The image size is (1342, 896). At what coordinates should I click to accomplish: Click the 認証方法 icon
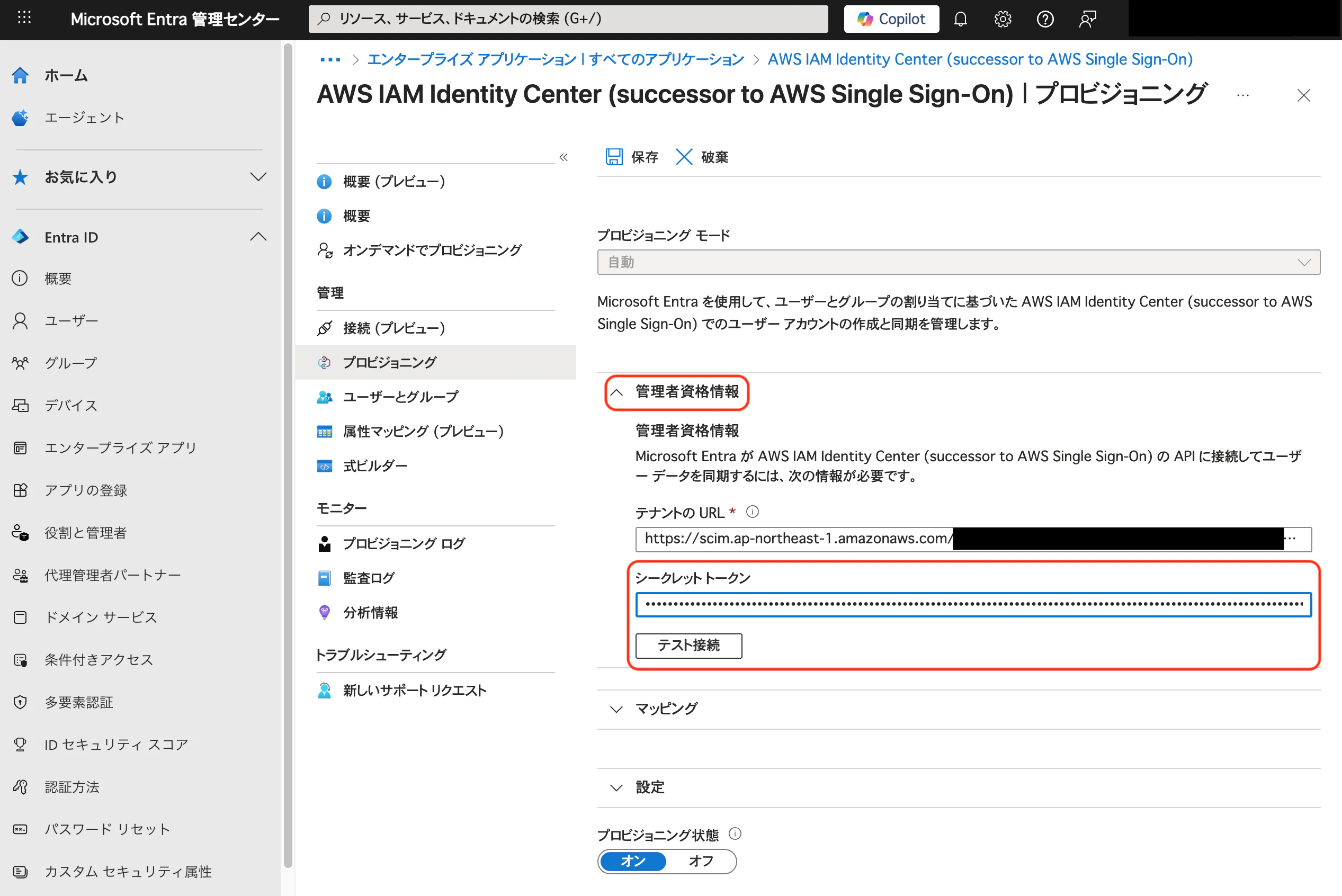point(20,787)
